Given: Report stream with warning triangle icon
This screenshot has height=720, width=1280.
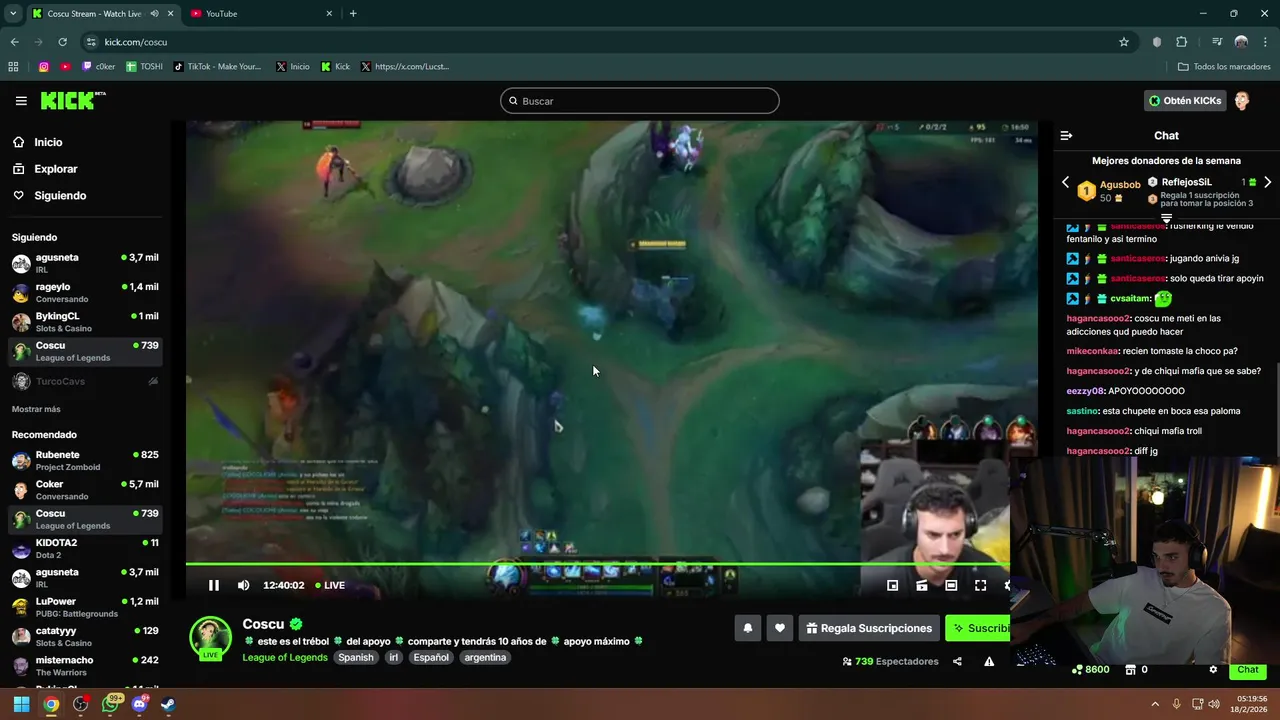Looking at the screenshot, I should tap(989, 661).
